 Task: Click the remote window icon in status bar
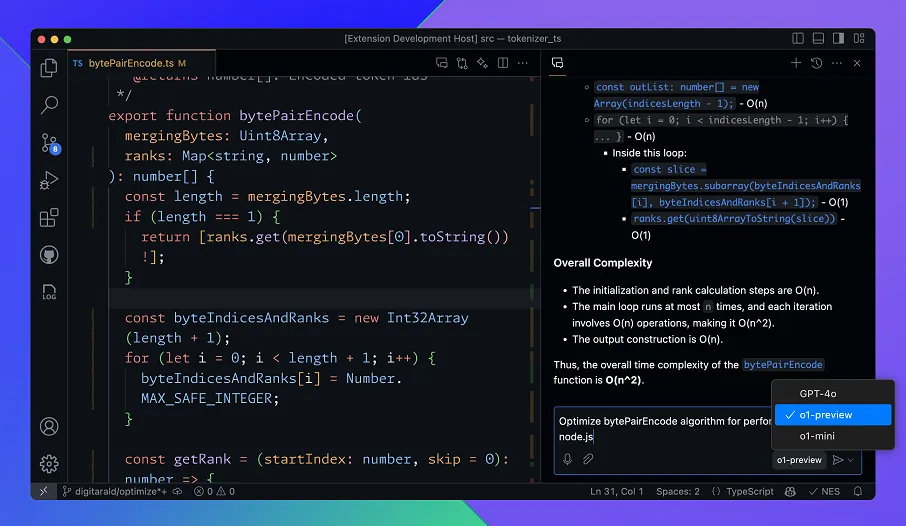44,491
